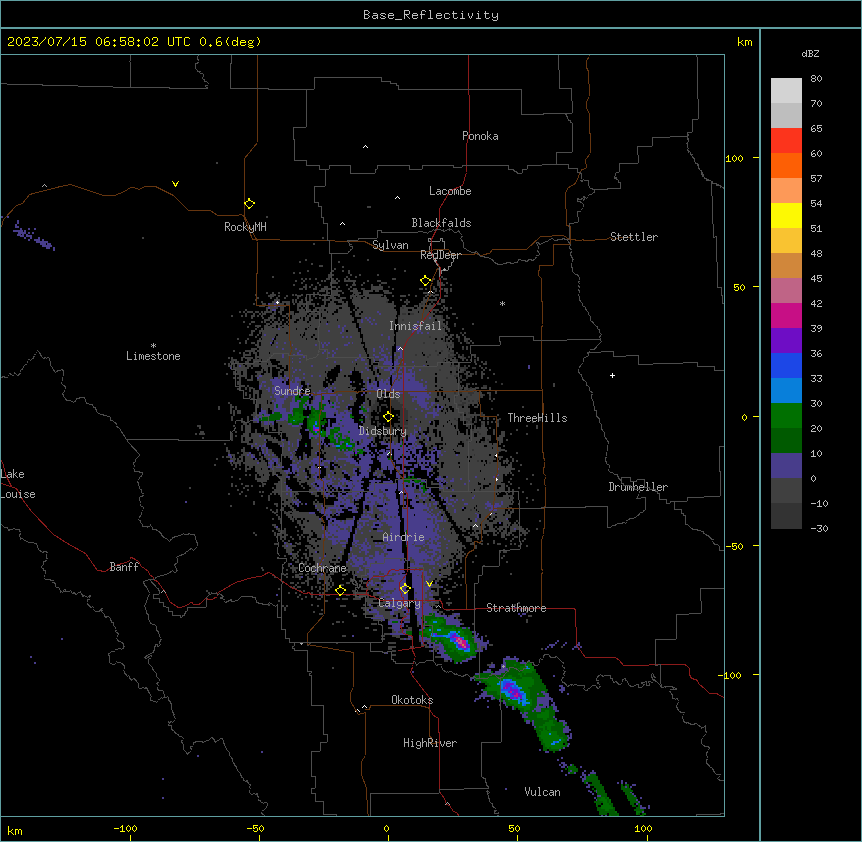Click the Vulcan label
This screenshot has height=842, width=862.
[543, 792]
